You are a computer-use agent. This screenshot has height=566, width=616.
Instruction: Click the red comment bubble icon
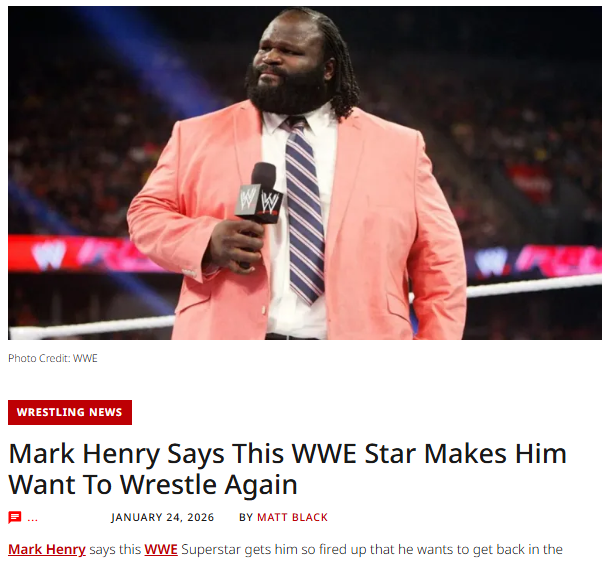(15, 517)
